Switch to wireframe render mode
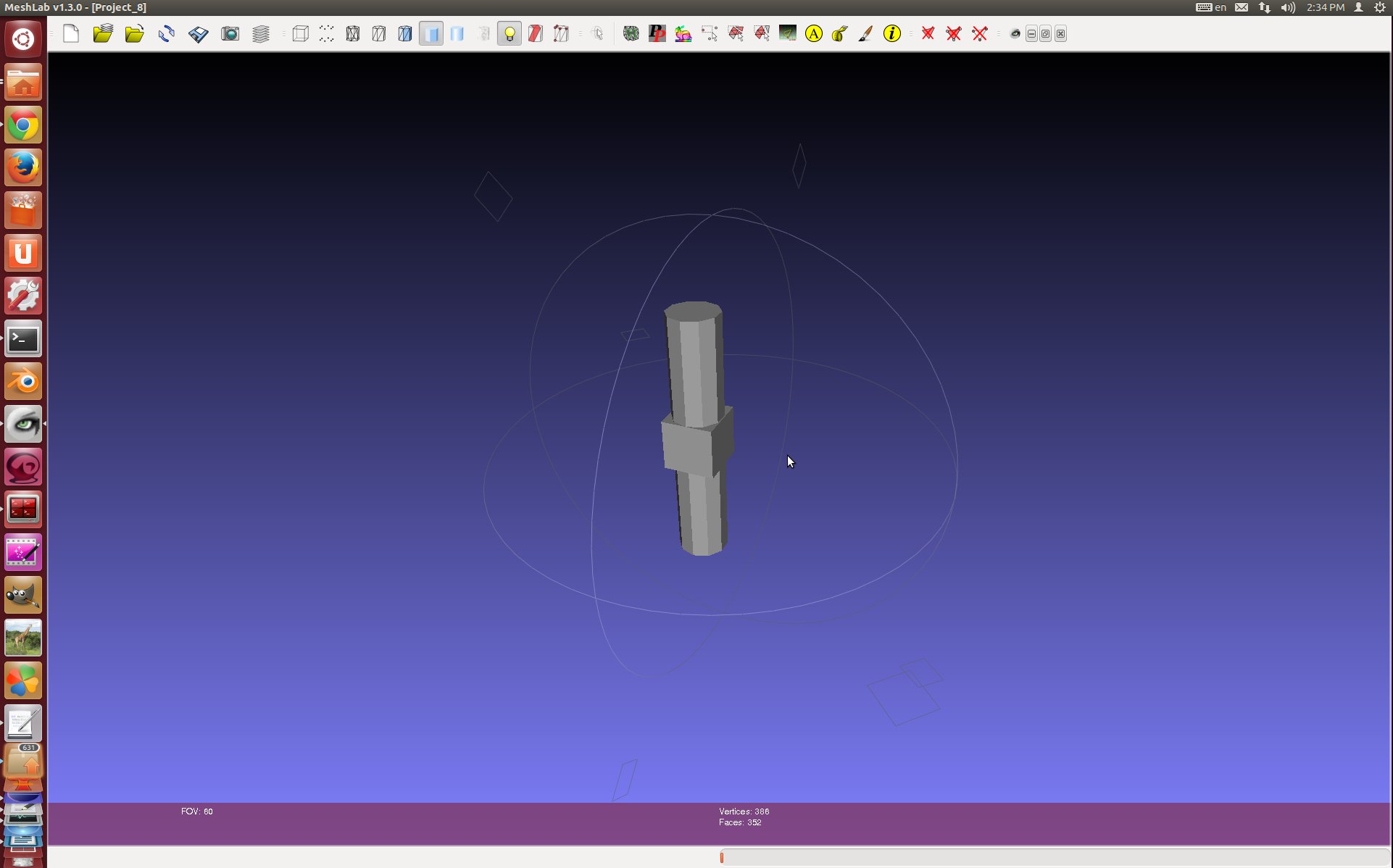Viewport: 1393px width, 868px height. (x=353, y=33)
